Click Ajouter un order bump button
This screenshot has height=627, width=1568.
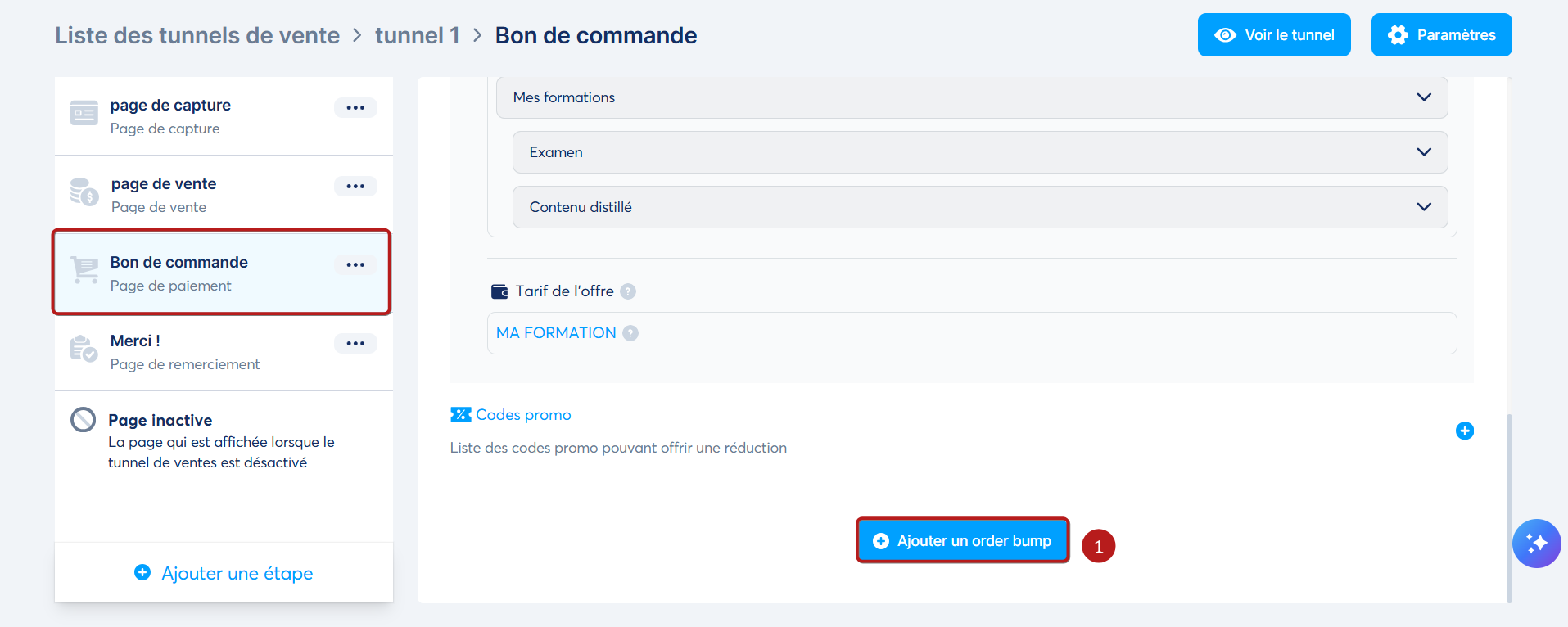pos(963,540)
